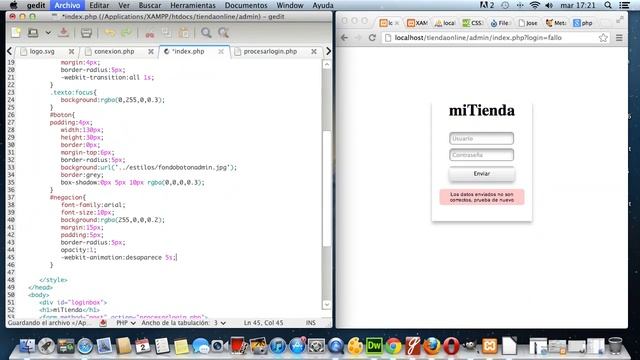This screenshot has width=640, height=360.
Task: Open the Editar menu
Action: pos(99,5)
